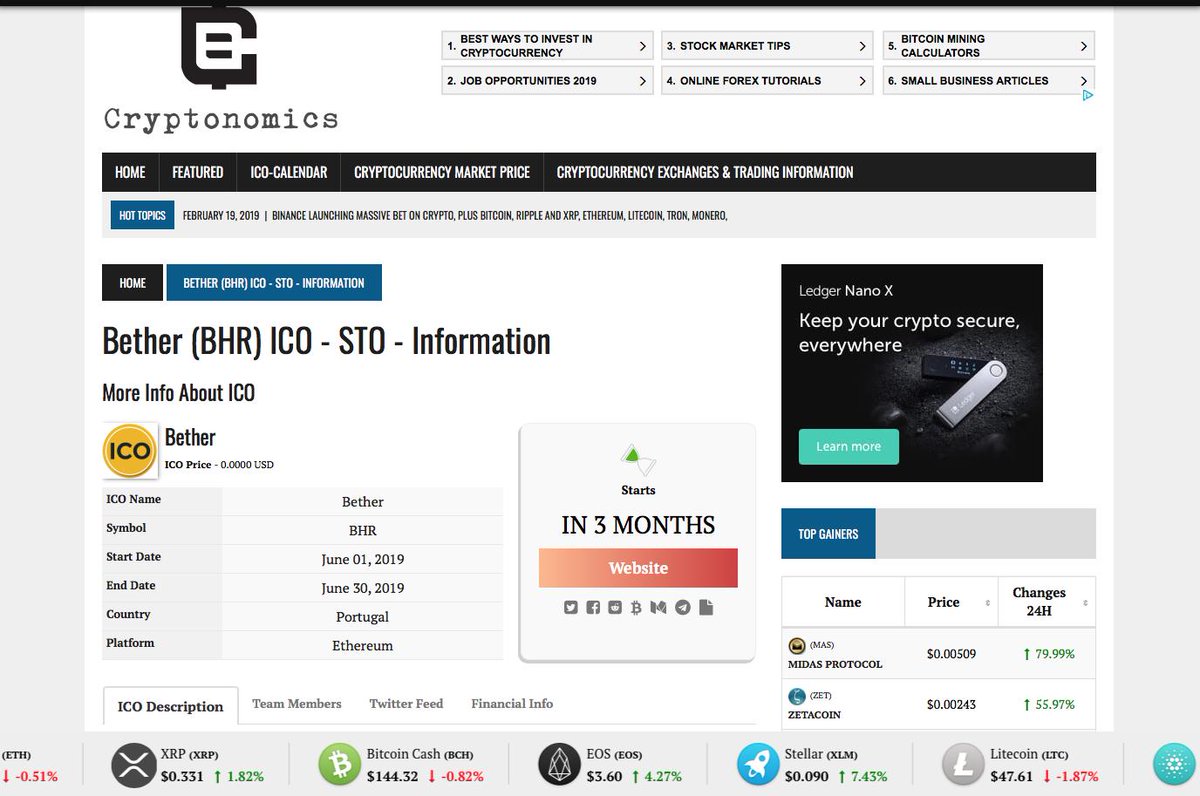Open 'Job opportunities 2019' ad link
The image size is (1200, 796).
[x=547, y=81]
